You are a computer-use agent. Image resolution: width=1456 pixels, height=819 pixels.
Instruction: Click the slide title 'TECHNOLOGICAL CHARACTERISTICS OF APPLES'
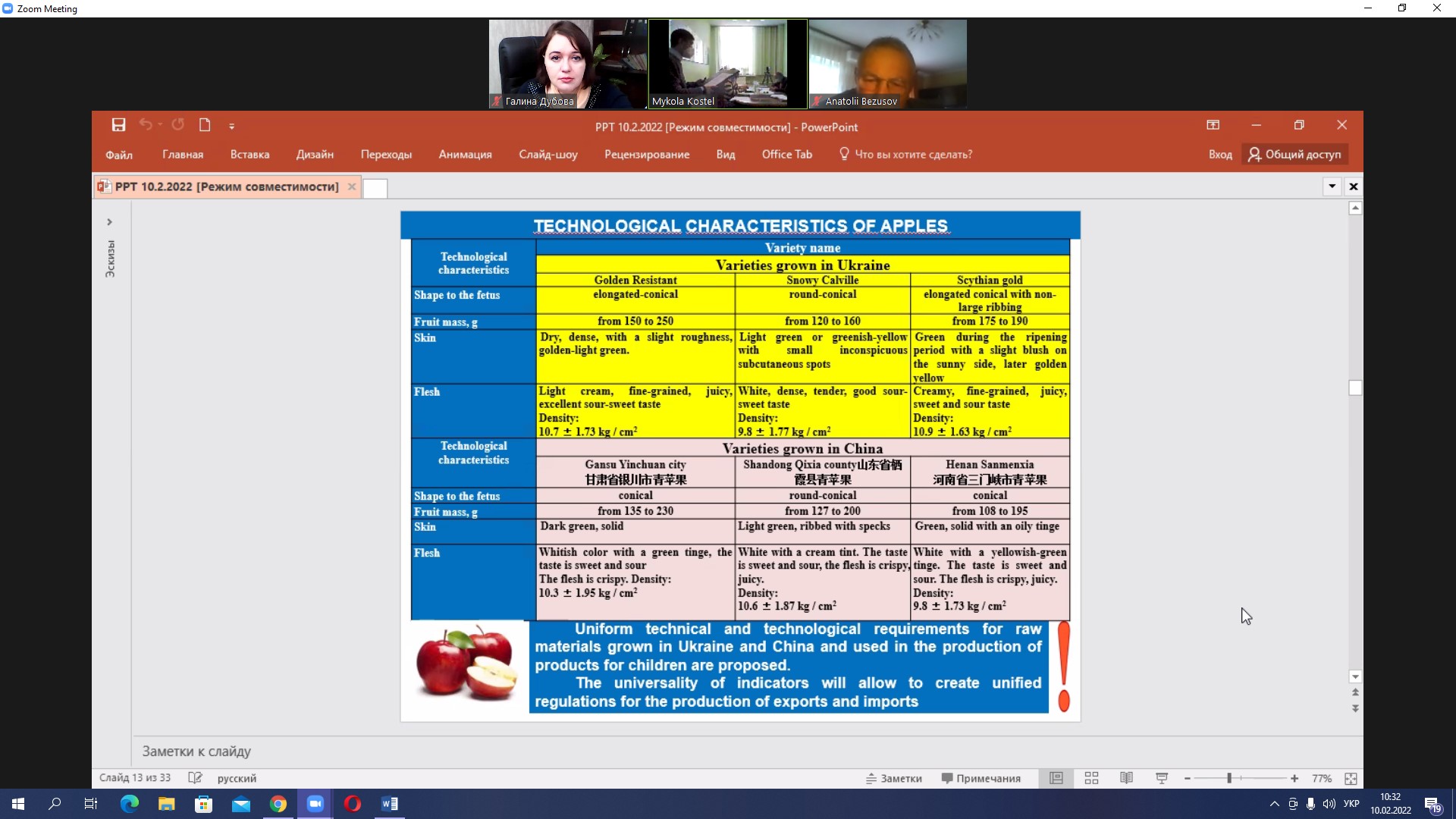(740, 226)
